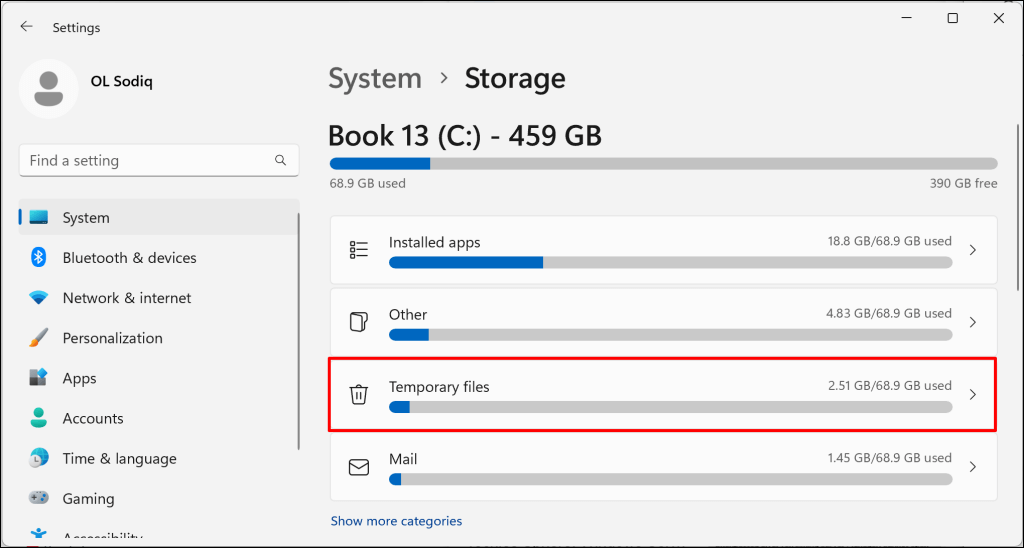Click the Mail envelope icon
Screen dimensions: 1024x548
click(x=359, y=467)
